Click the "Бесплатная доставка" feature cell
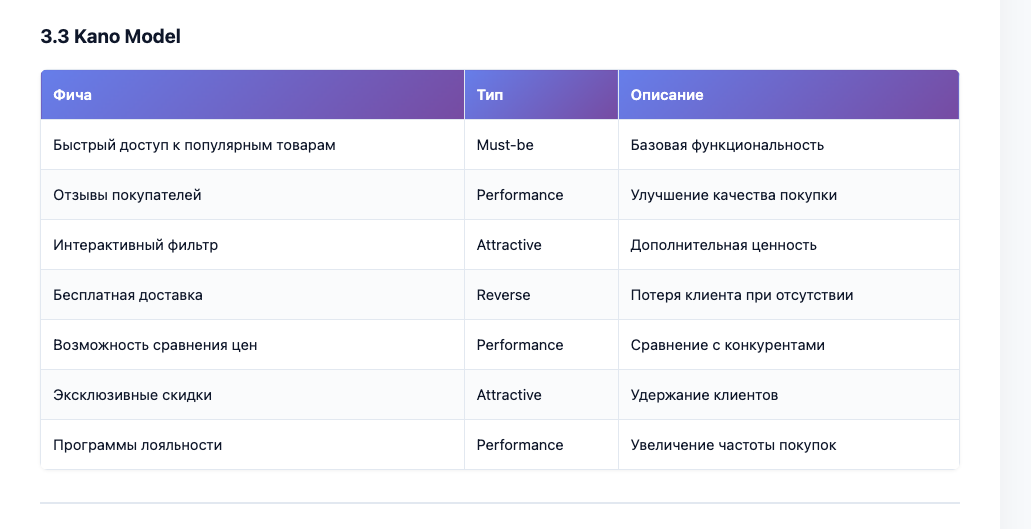 (x=252, y=294)
